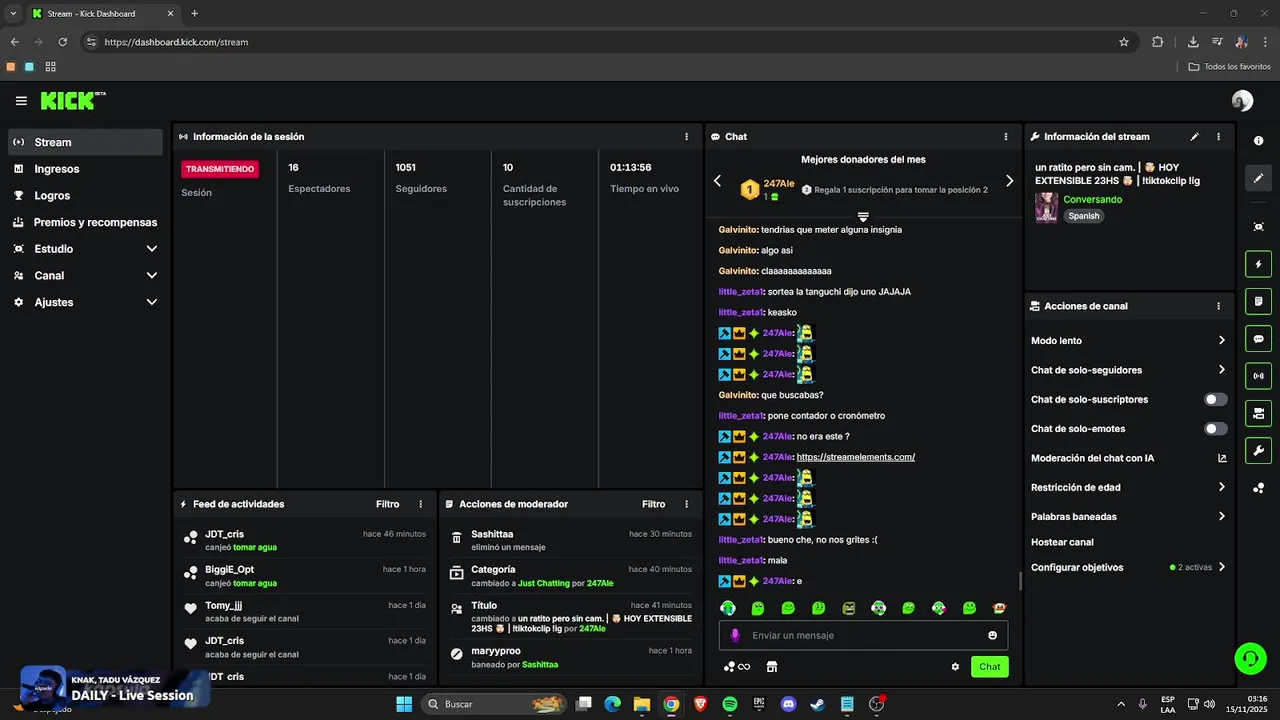The image size is (1280, 720).
Task: Open Steam from the taskbar
Action: [x=818, y=704]
